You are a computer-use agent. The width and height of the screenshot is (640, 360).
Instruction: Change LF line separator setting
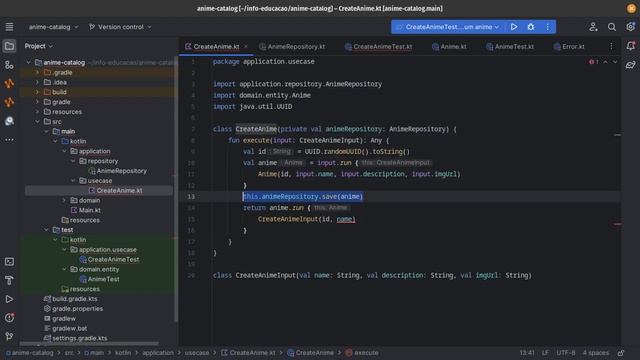545,353
